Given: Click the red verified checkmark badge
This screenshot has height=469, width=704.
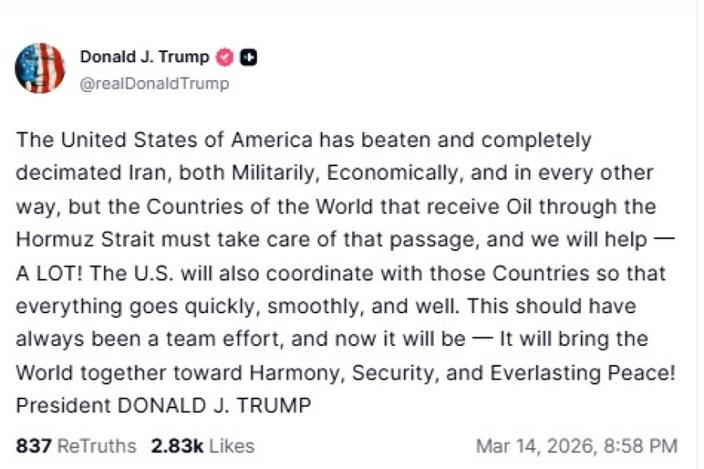Looking at the screenshot, I should point(226,57).
